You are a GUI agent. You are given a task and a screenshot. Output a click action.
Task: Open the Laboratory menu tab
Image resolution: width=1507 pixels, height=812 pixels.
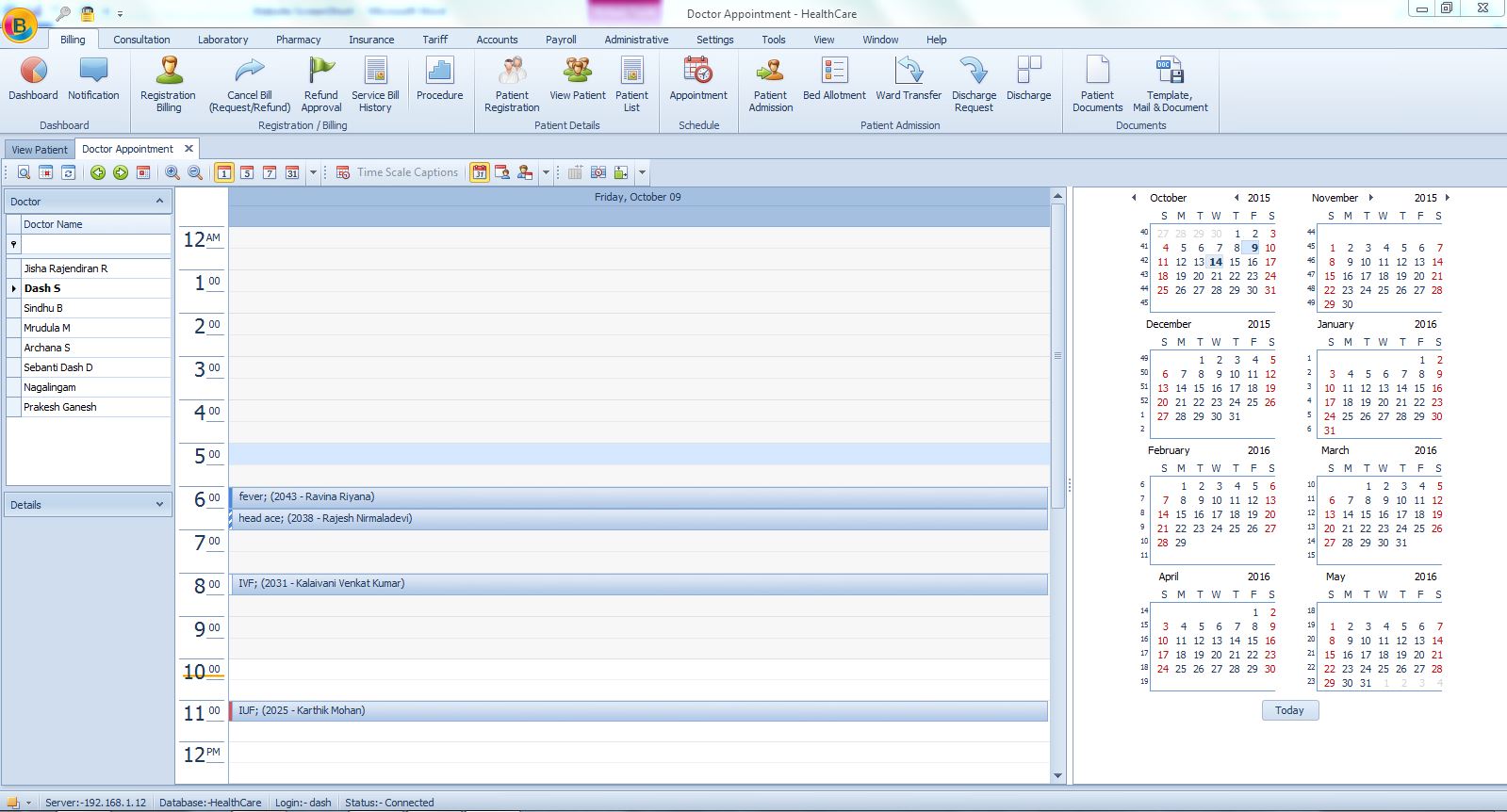pyautogui.click(x=222, y=40)
